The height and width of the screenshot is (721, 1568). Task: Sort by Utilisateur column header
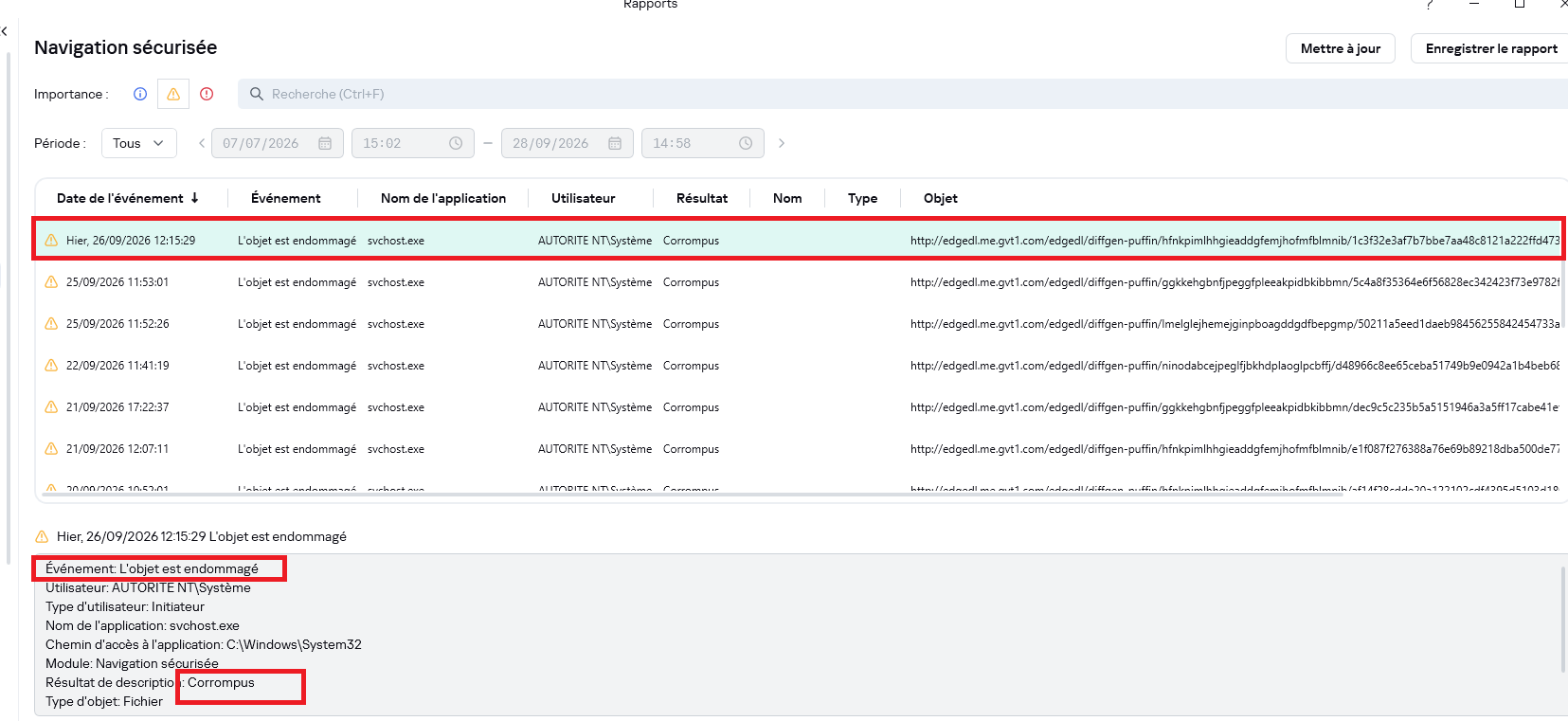[x=584, y=198]
